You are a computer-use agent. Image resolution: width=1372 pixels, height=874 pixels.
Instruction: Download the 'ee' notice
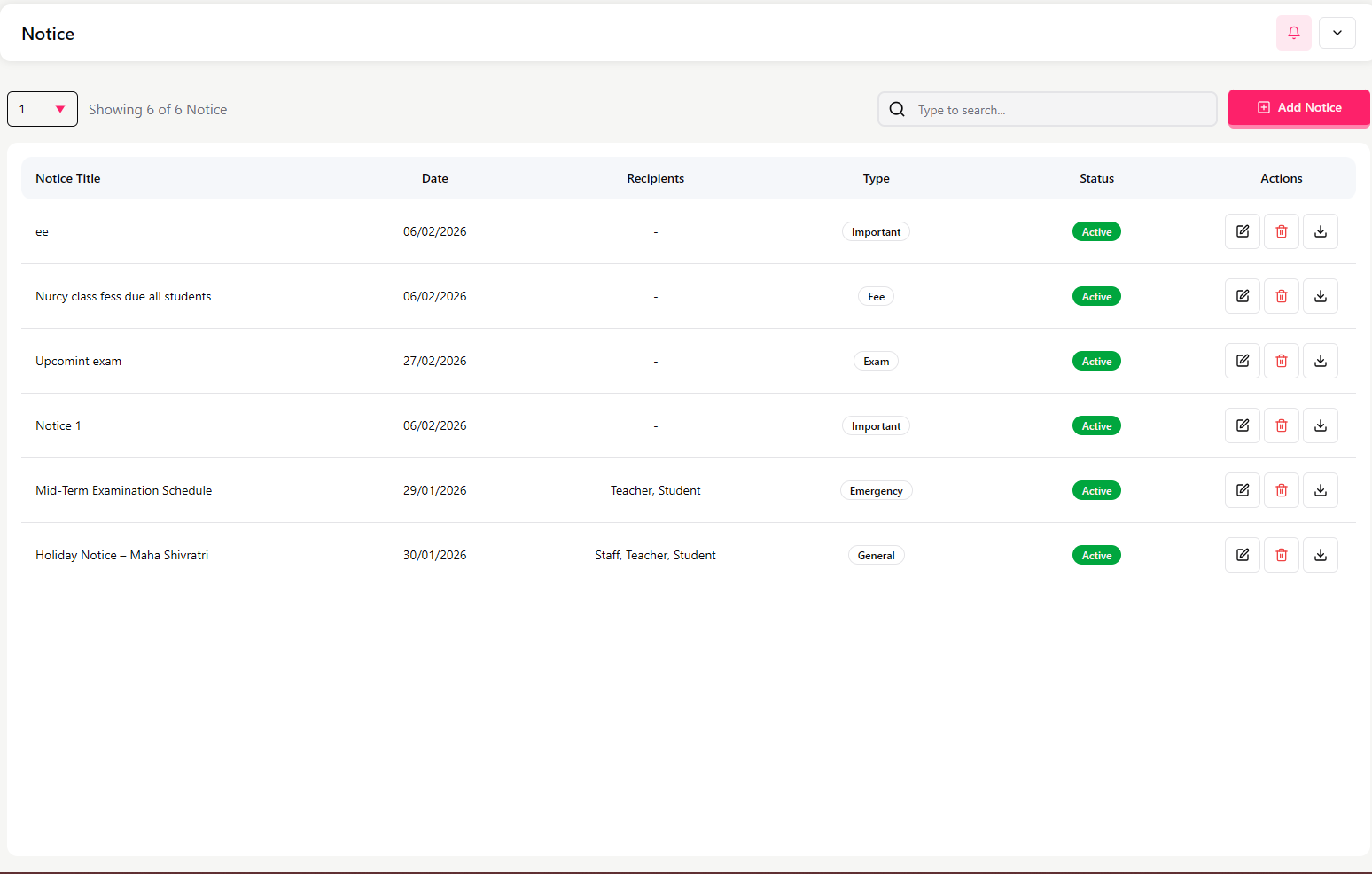tap(1320, 231)
